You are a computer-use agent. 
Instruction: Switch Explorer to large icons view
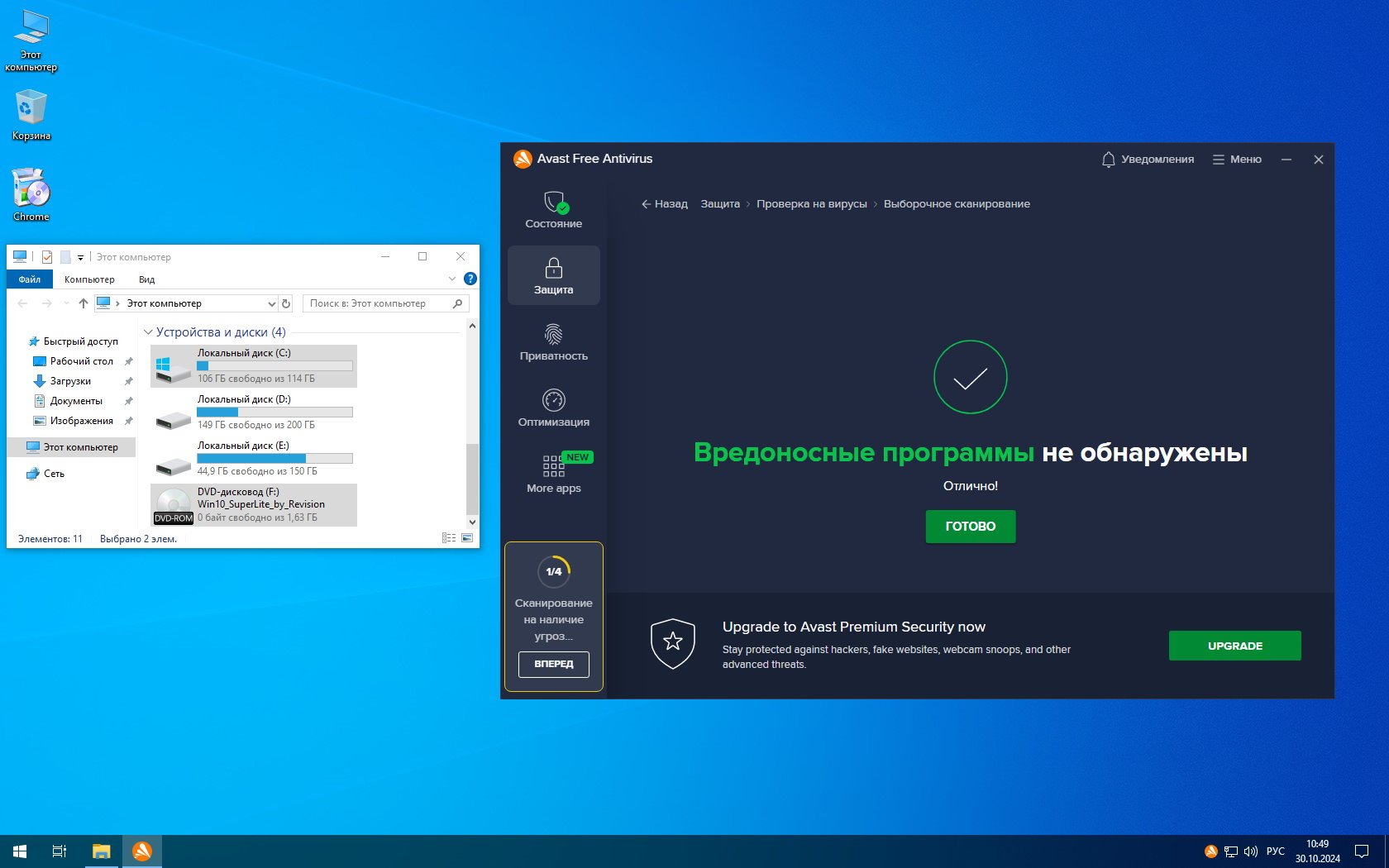click(x=467, y=538)
